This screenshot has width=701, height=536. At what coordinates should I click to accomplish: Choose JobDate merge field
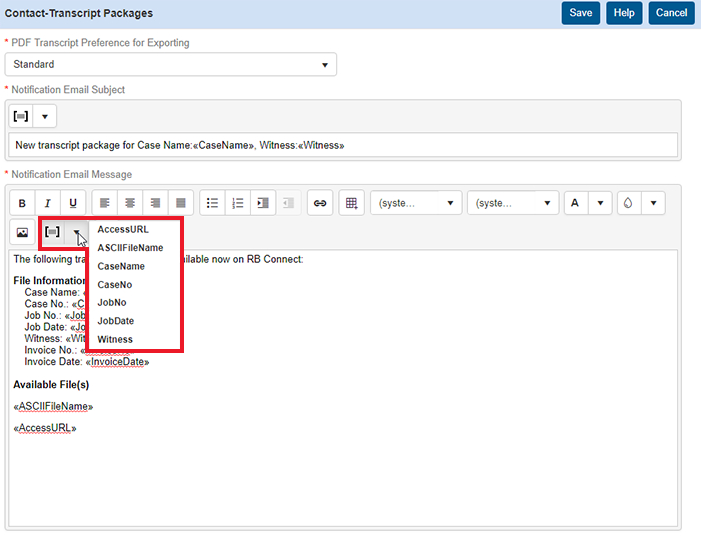[134, 321]
